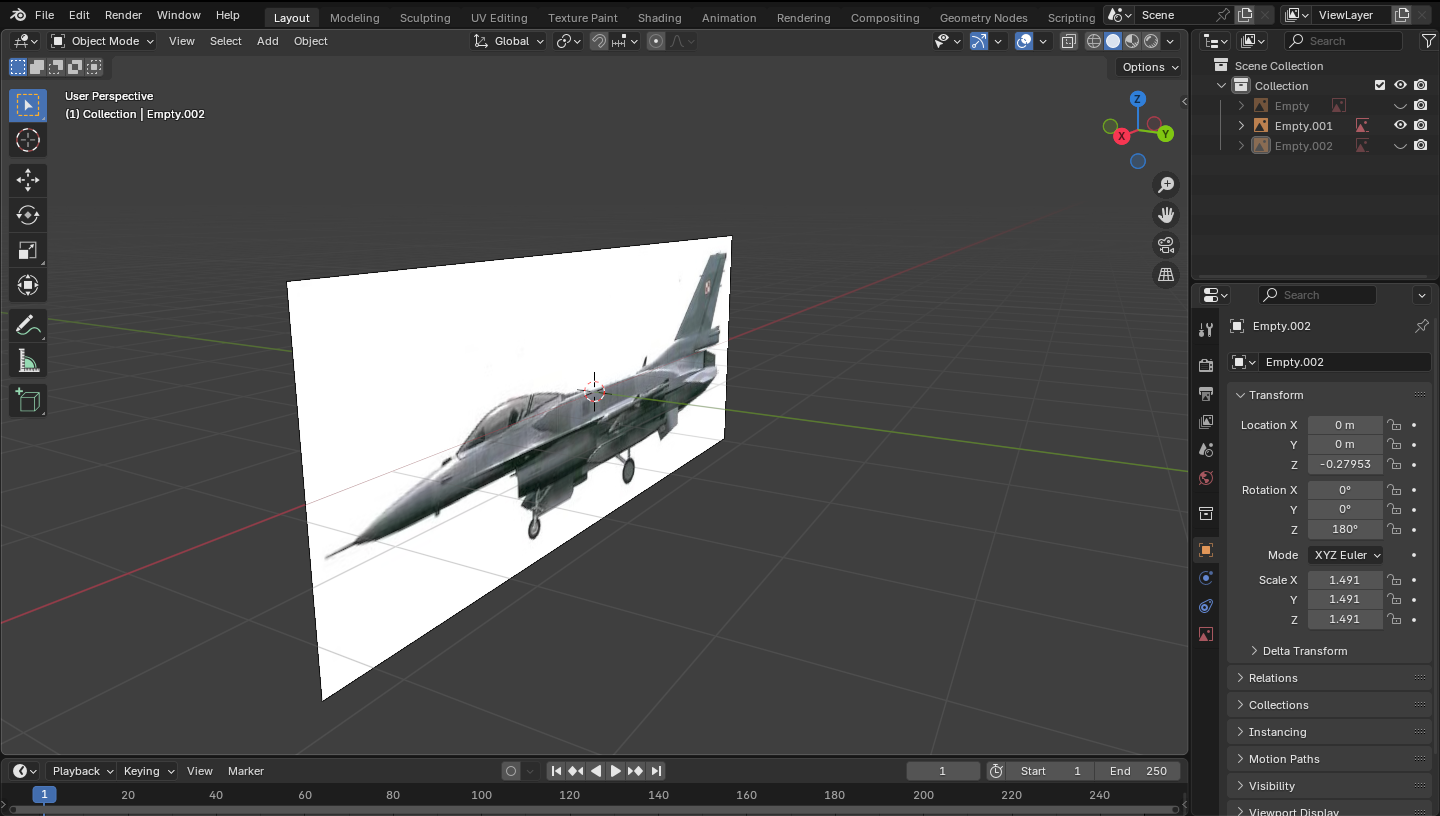Click the Blender logo menu
The height and width of the screenshot is (816, 1440).
[18, 15]
